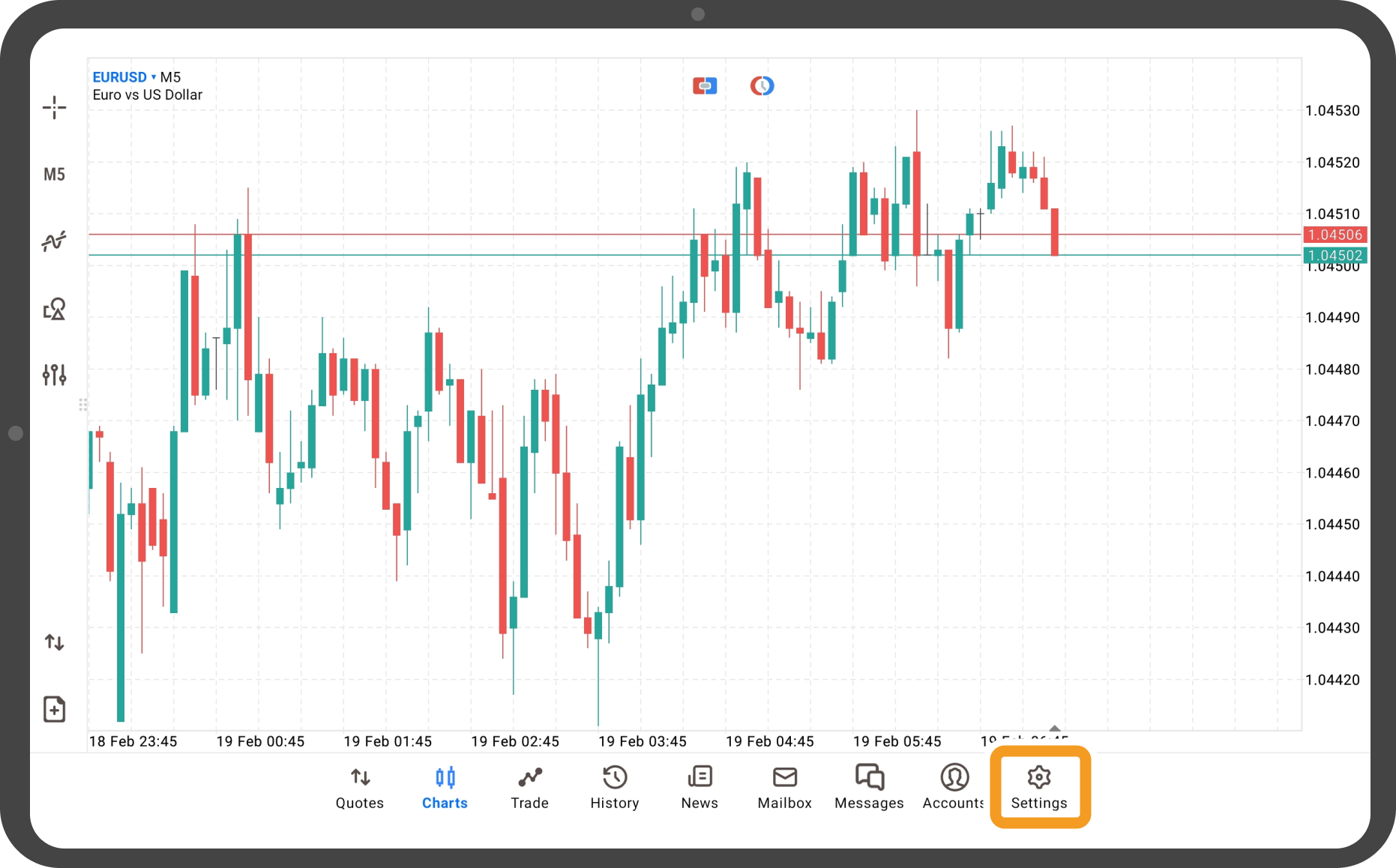Open the M5 timeframe selector
Image resolution: width=1396 pixels, height=868 pixels.
54,175
